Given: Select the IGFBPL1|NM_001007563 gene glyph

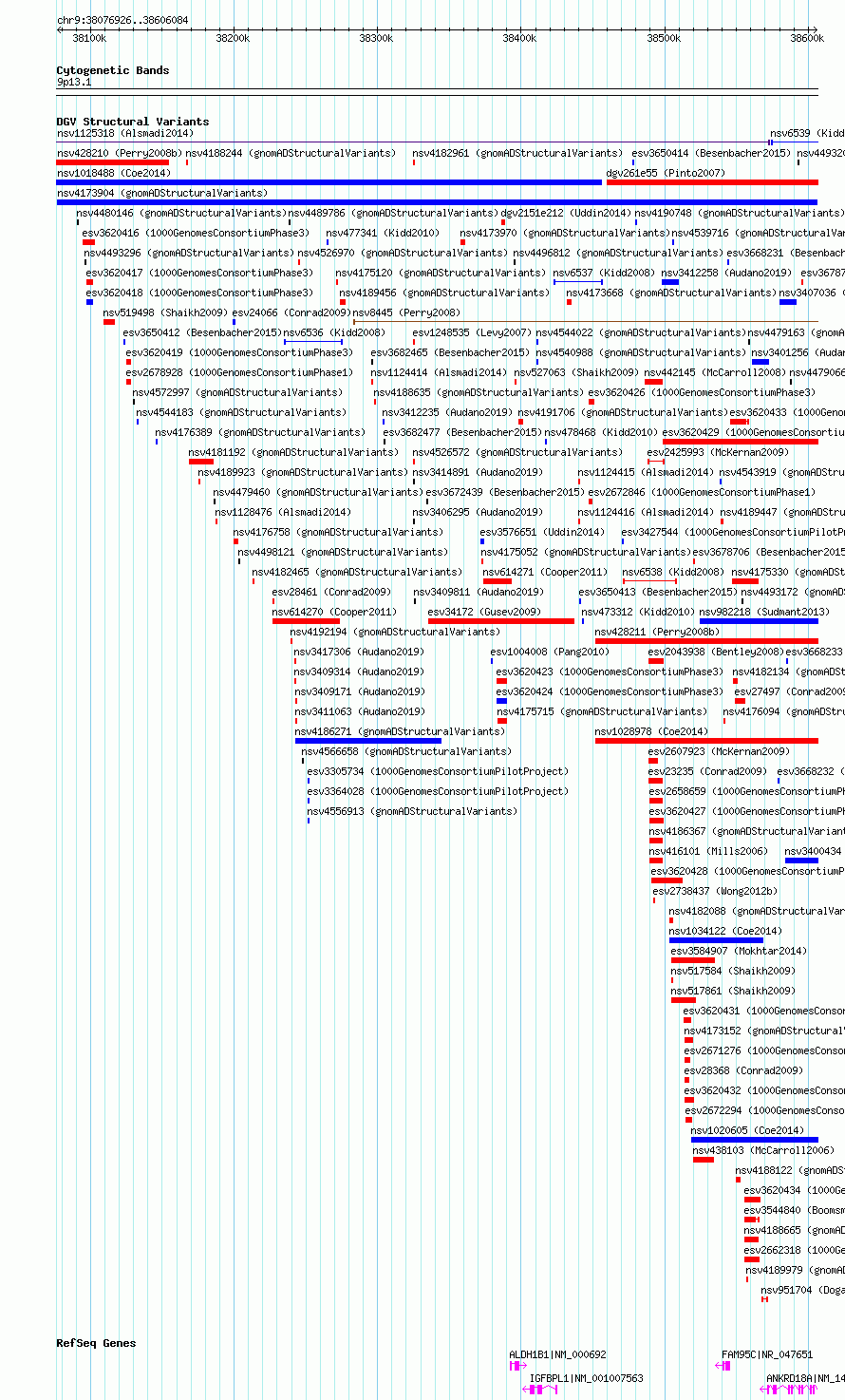Looking at the screenshot, I should coord(539,1390).
